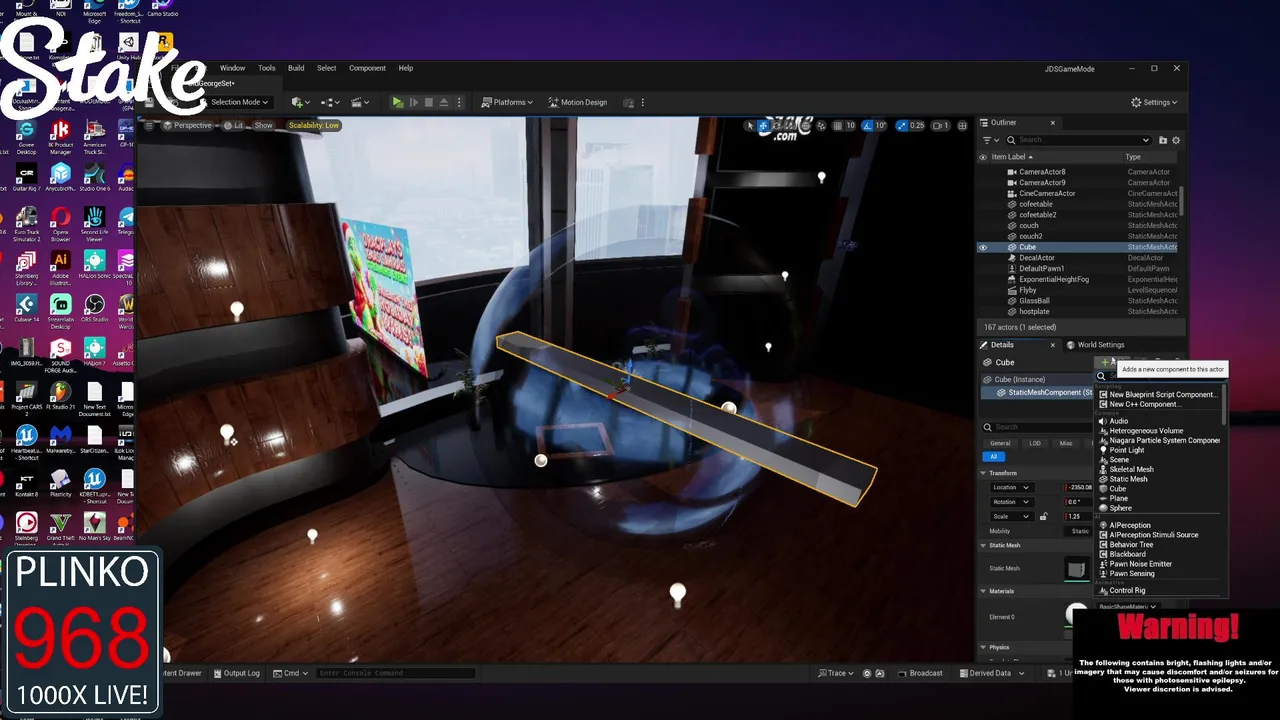
Task: Open the Platforms dropdown
Action: coord(507,102)
